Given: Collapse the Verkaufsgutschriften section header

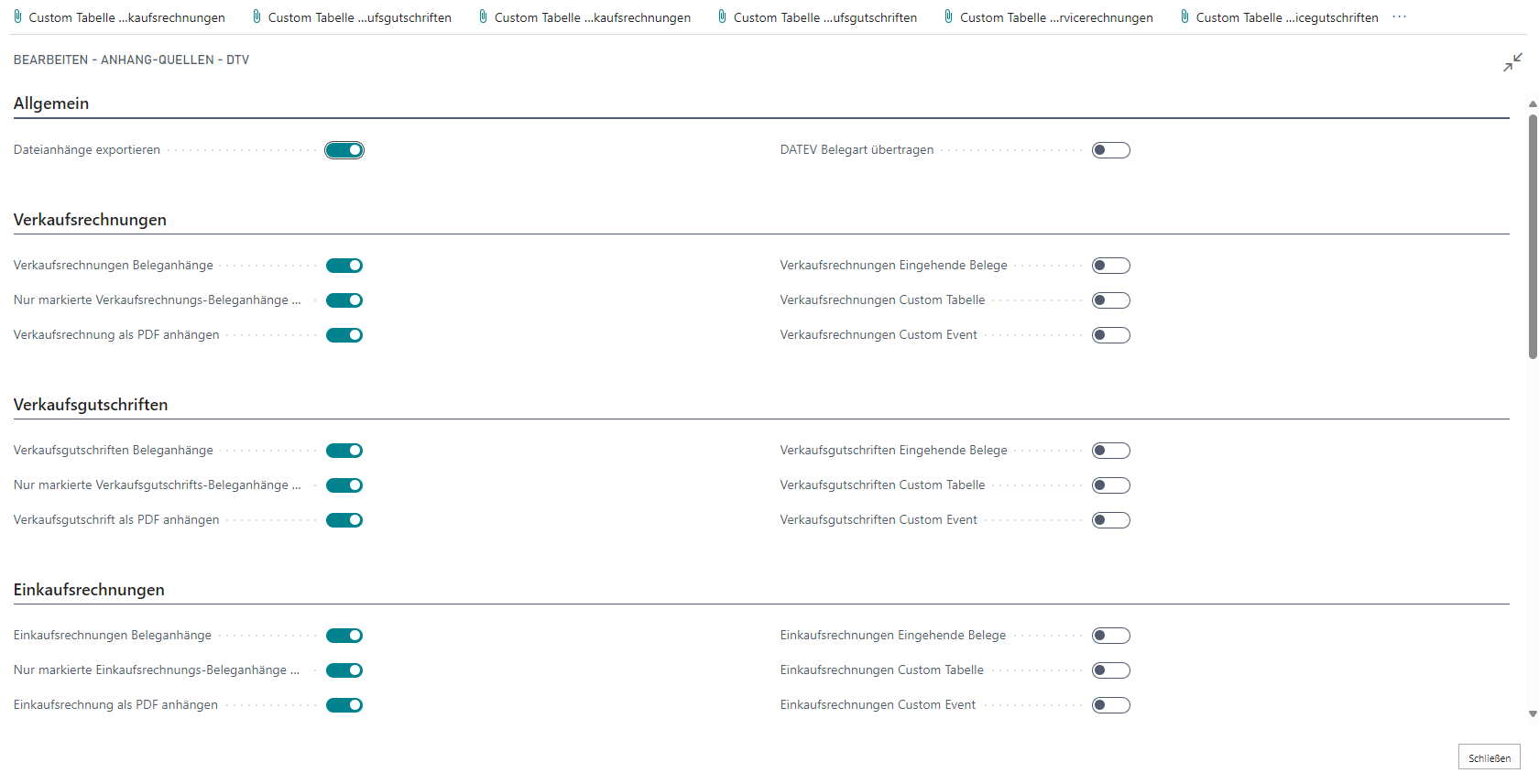Looking at the screenshot, I should (x=91, y=405).
